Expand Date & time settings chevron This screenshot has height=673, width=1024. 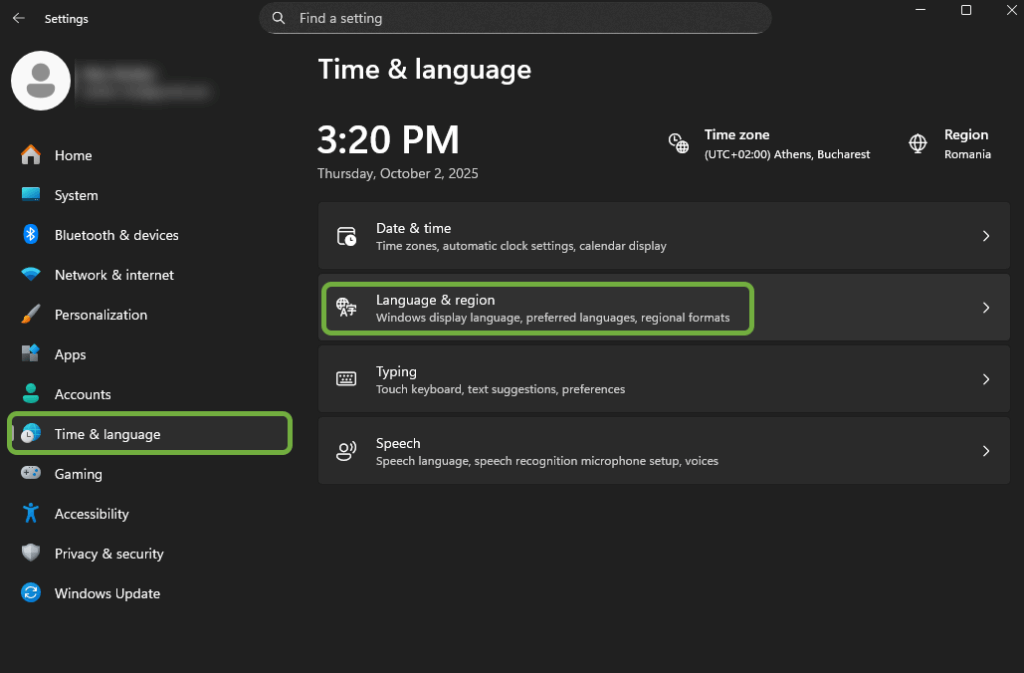point(985,236)
